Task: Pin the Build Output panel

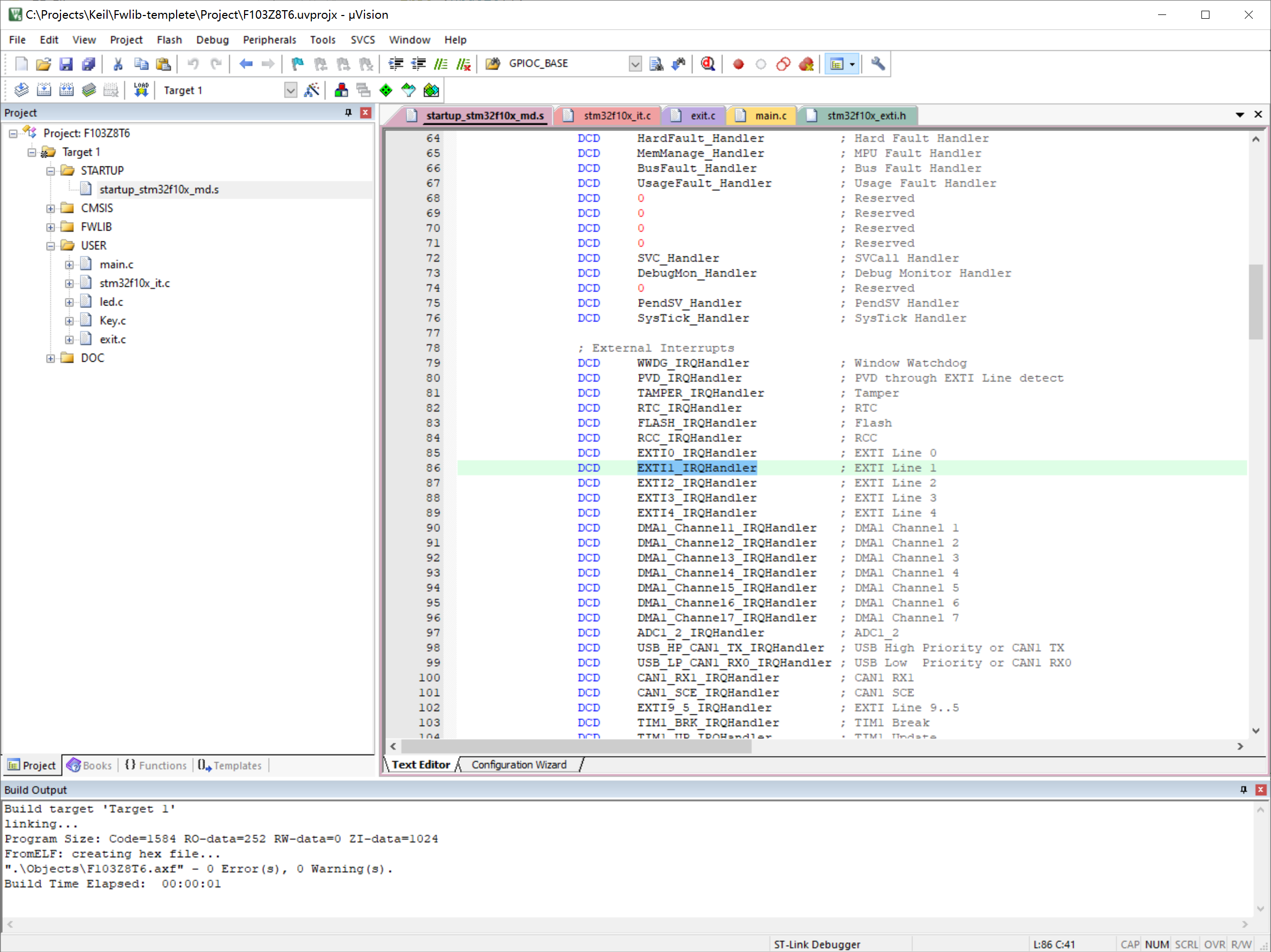Action: pyautogui.click(x=1243, y=789)
